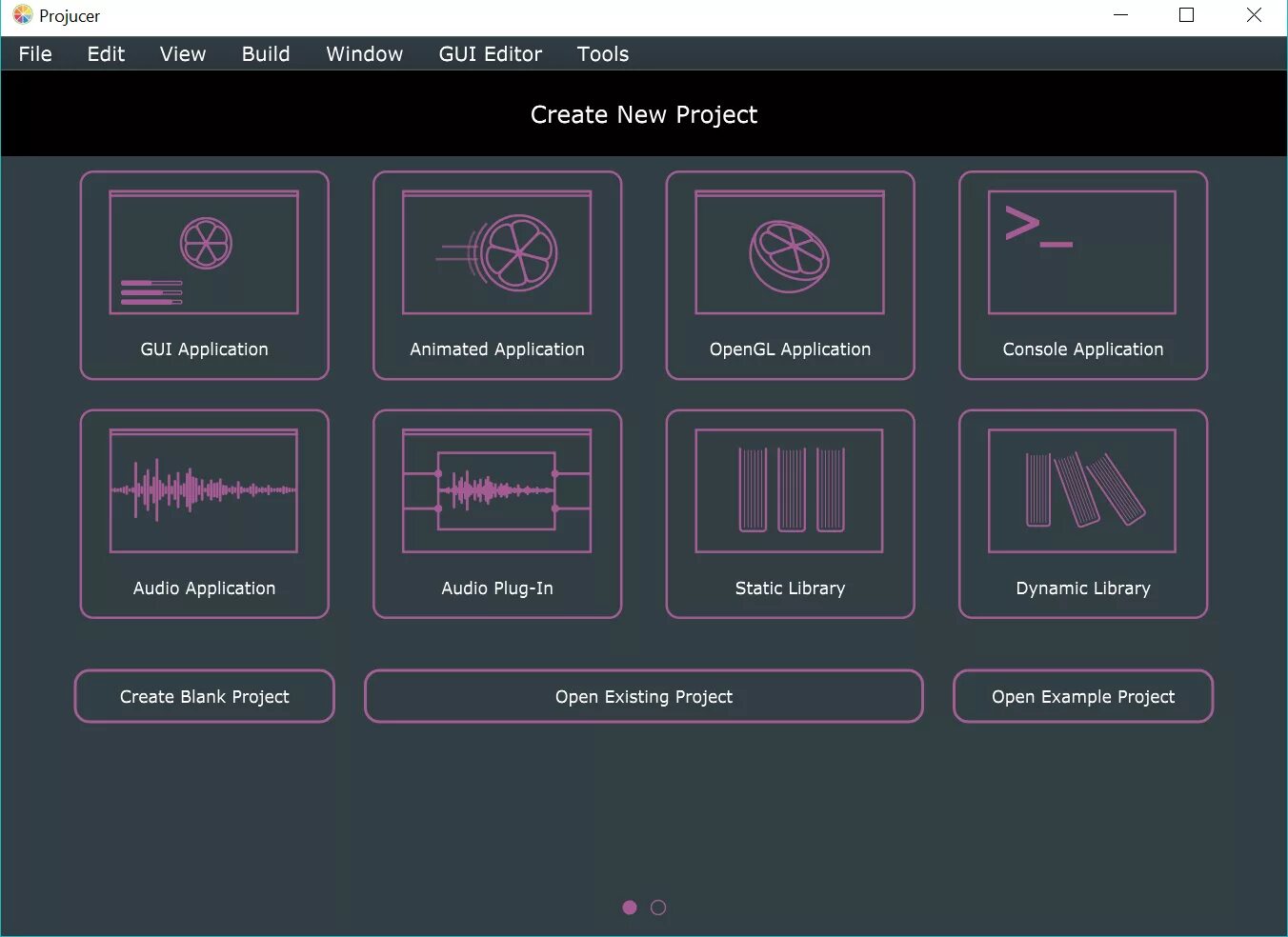The height and width of the screenshot is (937, 1288).
Task: Open the View menu
Action: (x=183, y=54)
